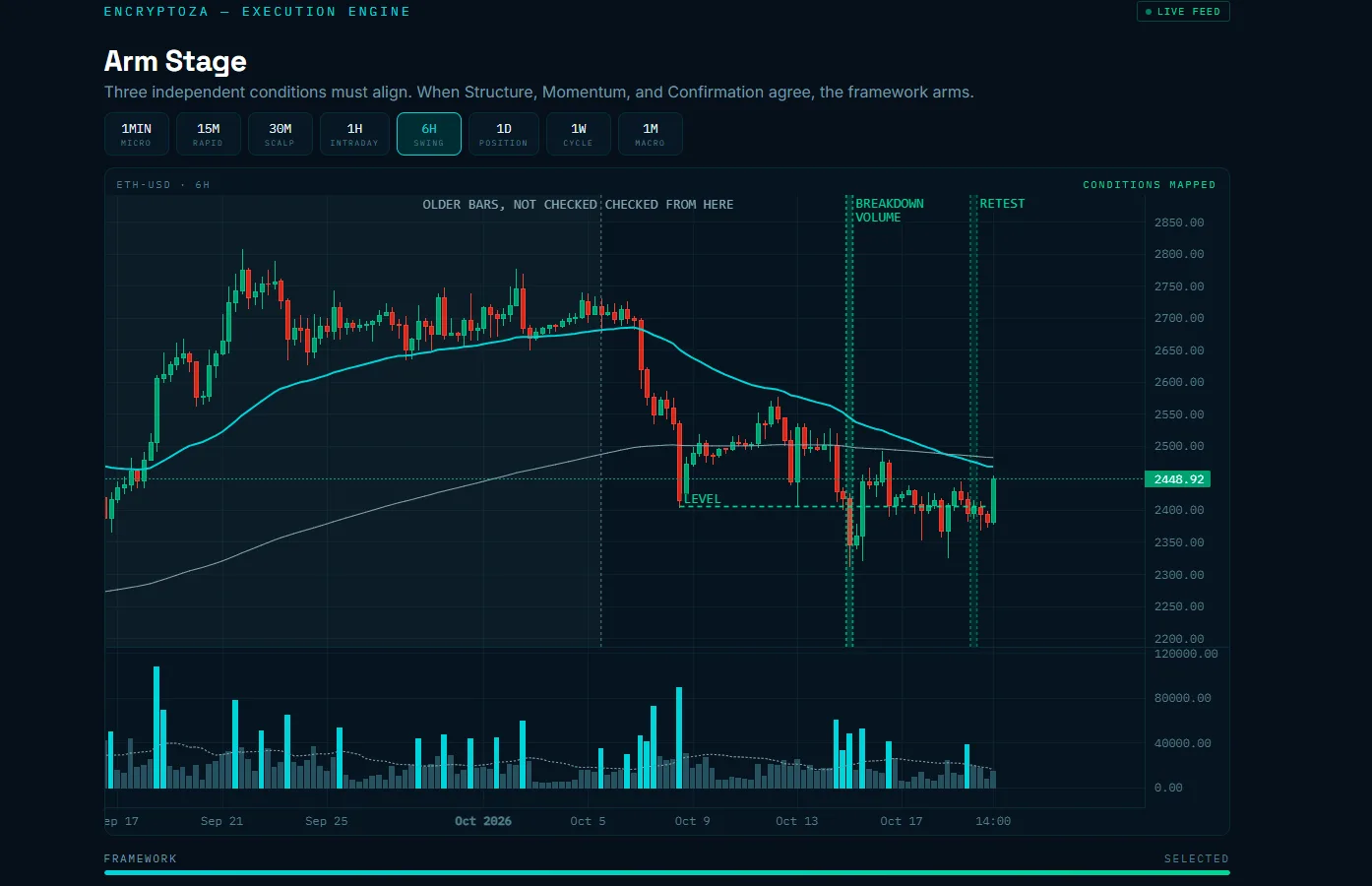Click the 2200.00 price axis label
This screenshot has height=886, width=1372.
1179,639
